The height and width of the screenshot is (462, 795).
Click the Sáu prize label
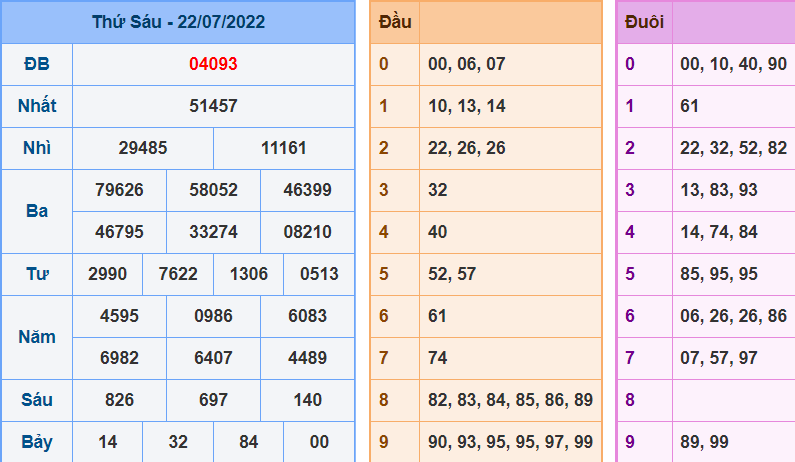pos(37,401)
